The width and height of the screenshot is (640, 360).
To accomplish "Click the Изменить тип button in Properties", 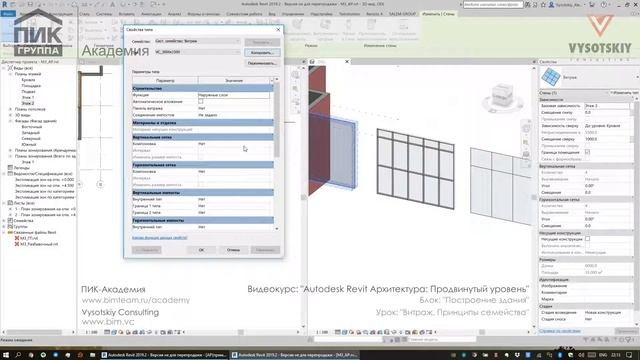I will click(x=624, y=93).
